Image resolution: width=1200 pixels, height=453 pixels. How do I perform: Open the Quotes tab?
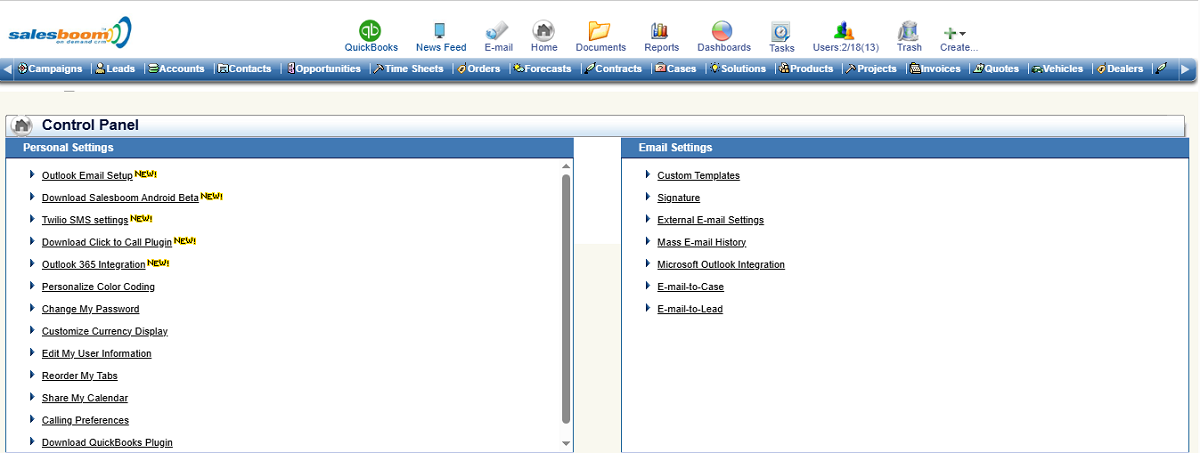[x=996, y=69]
